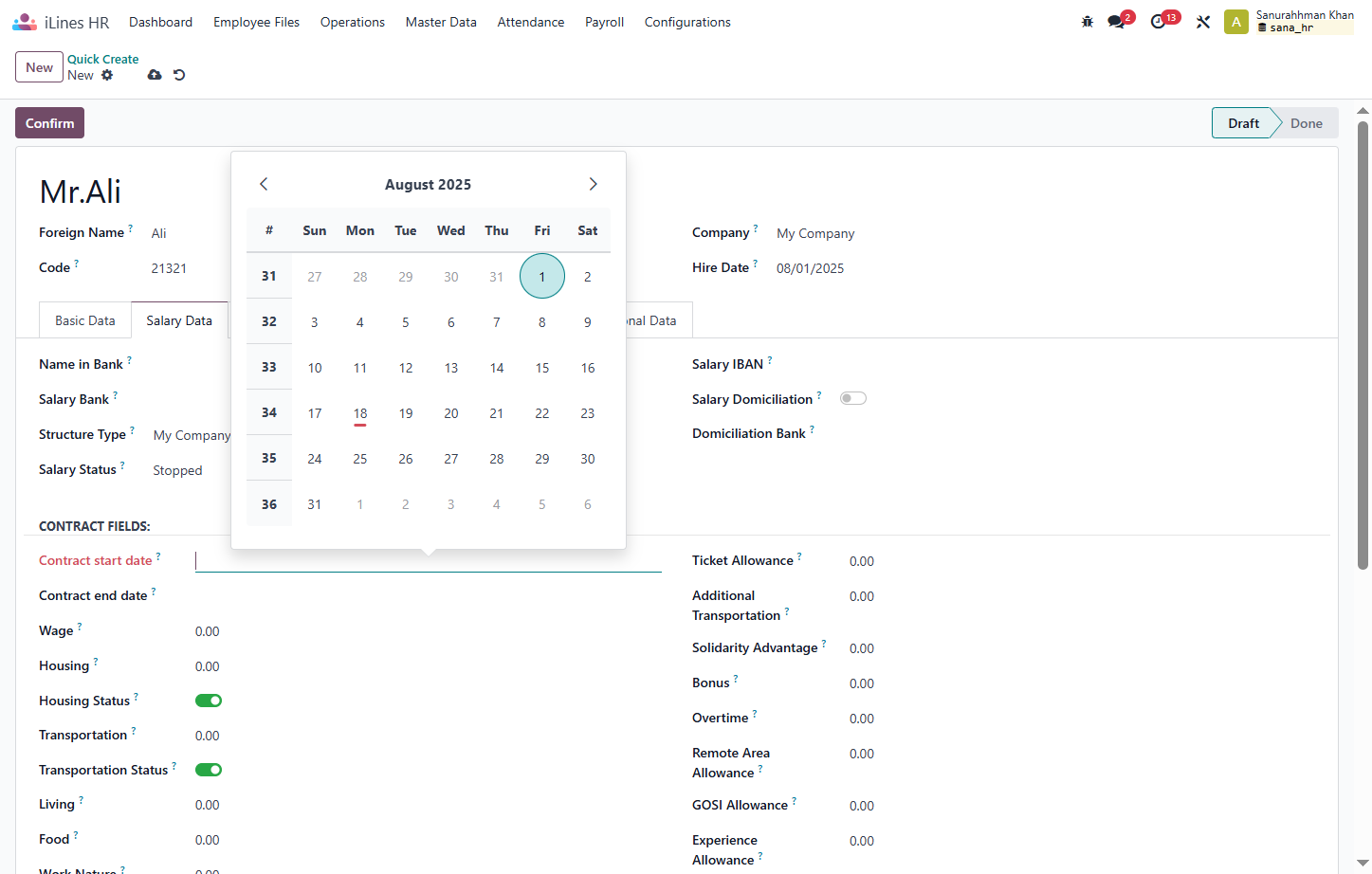Screen dimensions: 1372x874
Task: Click the August 2025 calendar header
Action: tap(428, 185)
